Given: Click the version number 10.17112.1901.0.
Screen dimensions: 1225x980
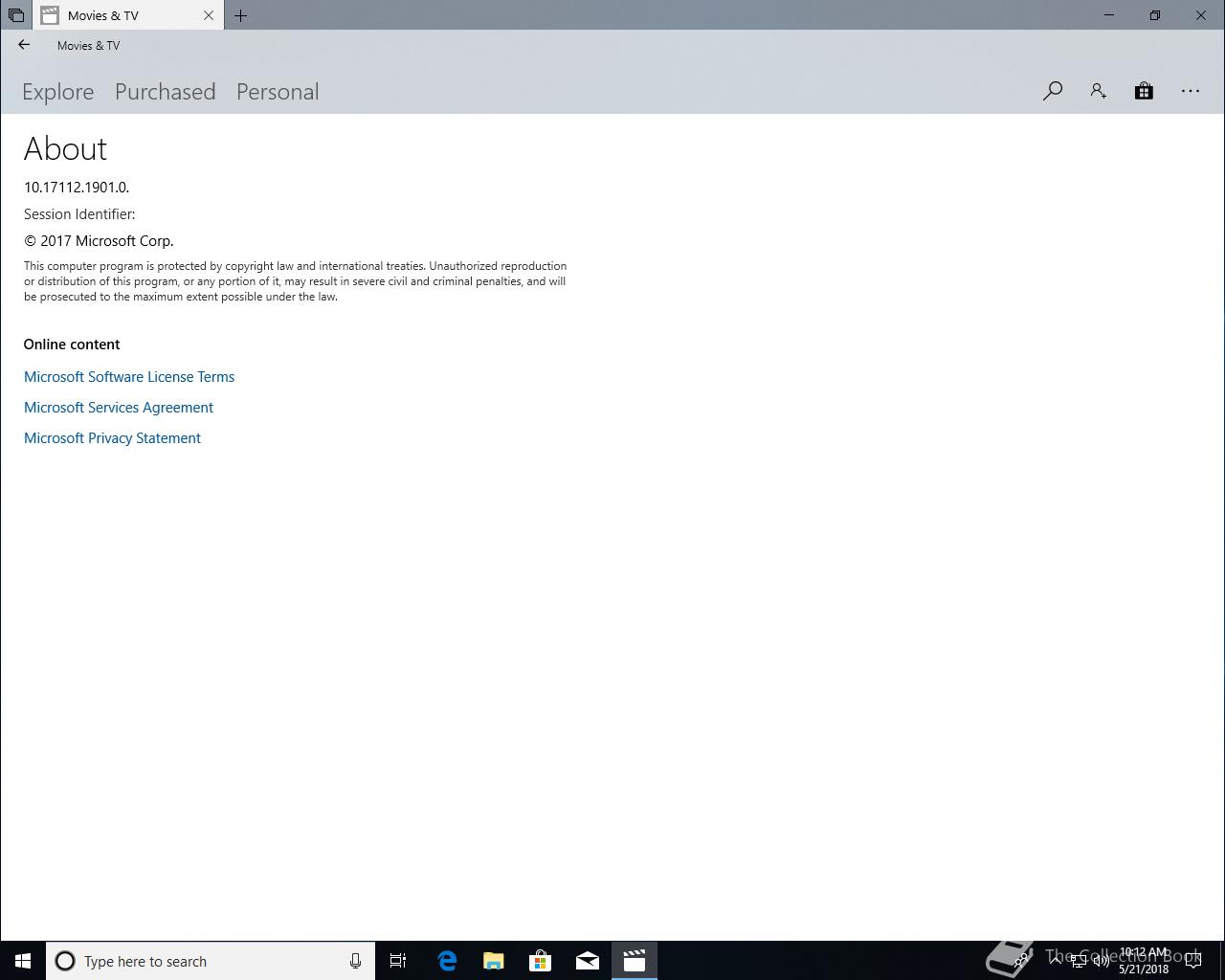Looking at the screenshot, I should [77, 188].
